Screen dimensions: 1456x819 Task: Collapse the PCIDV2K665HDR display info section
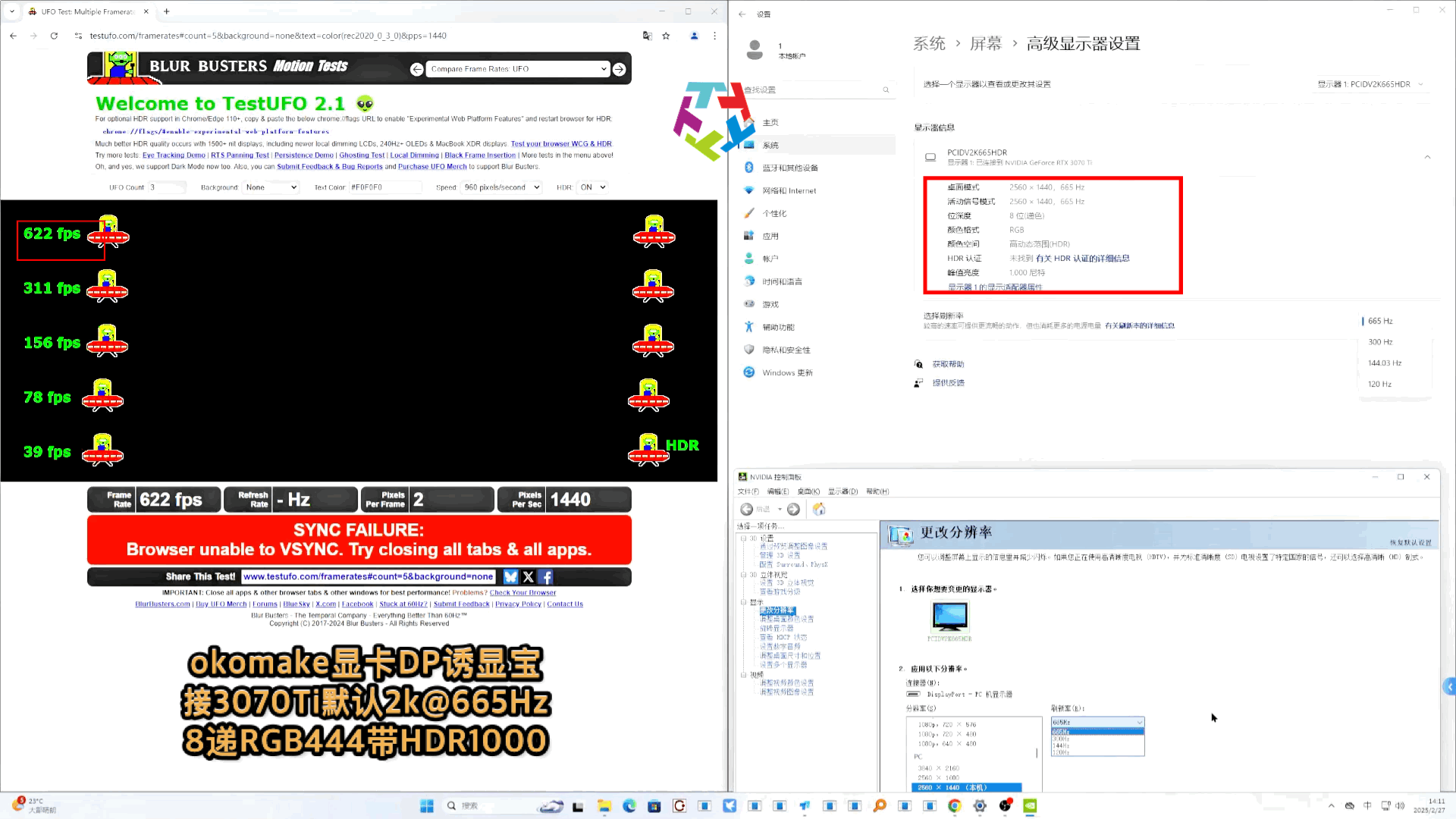[x=1427, y=157]
